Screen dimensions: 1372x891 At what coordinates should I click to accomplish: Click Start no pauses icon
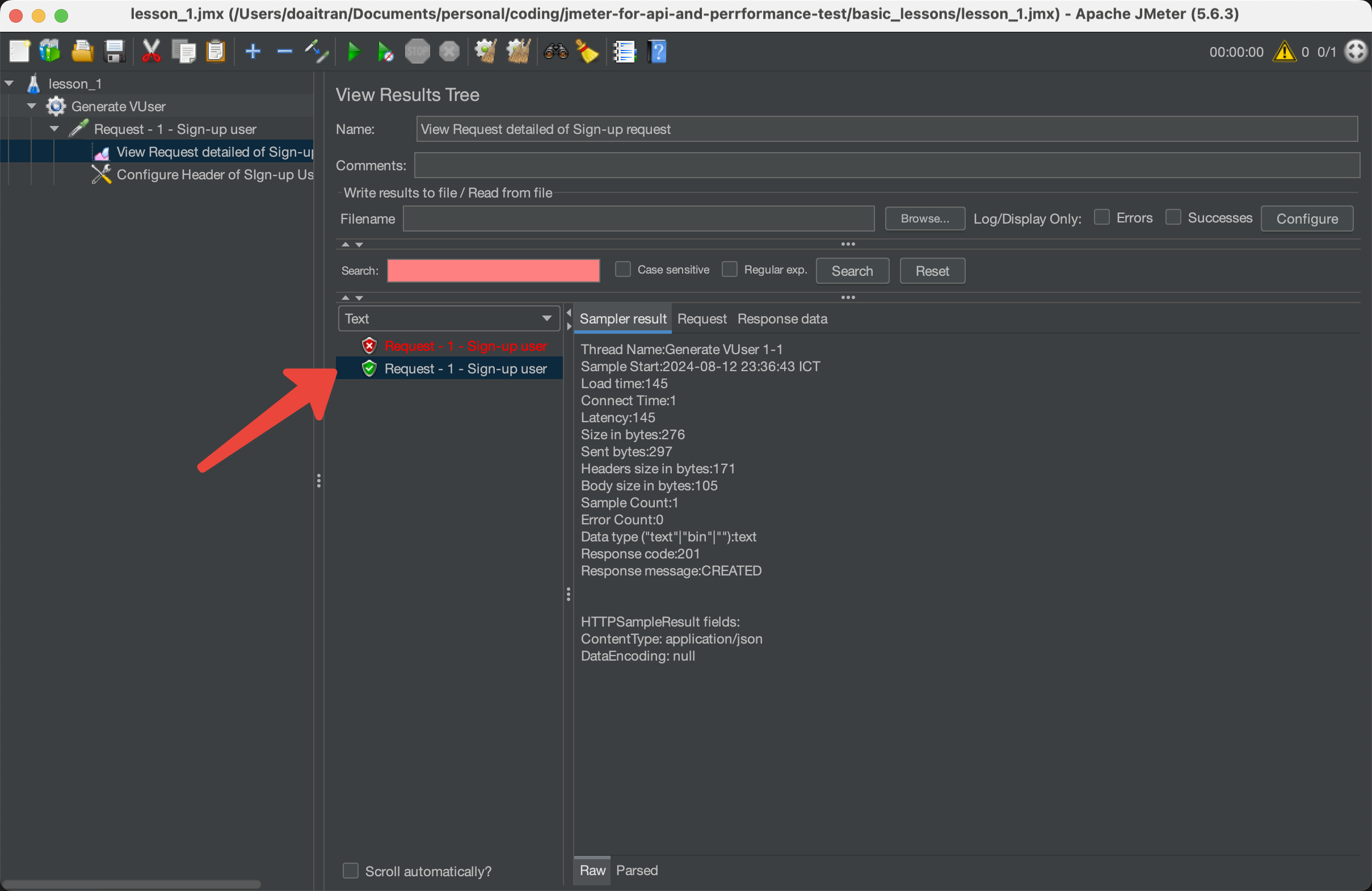click(x=385, y=52)
